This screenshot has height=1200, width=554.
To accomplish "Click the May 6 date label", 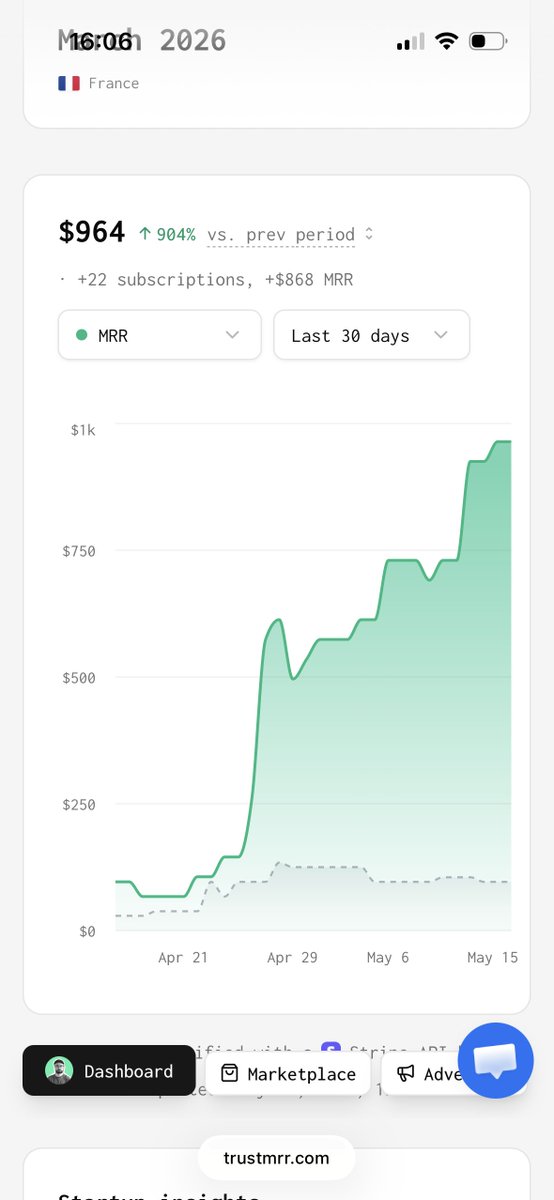I will pyautogui.click(x=387, y=957).
